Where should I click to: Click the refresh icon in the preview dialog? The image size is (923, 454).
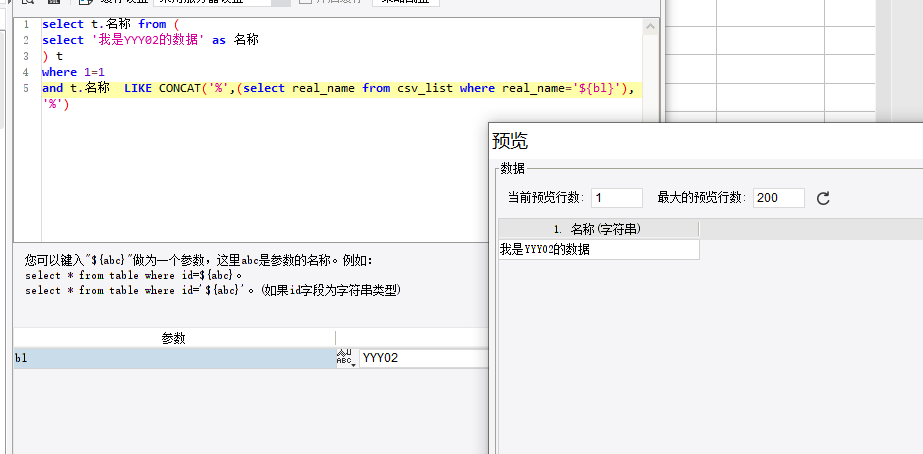[823, 198]
